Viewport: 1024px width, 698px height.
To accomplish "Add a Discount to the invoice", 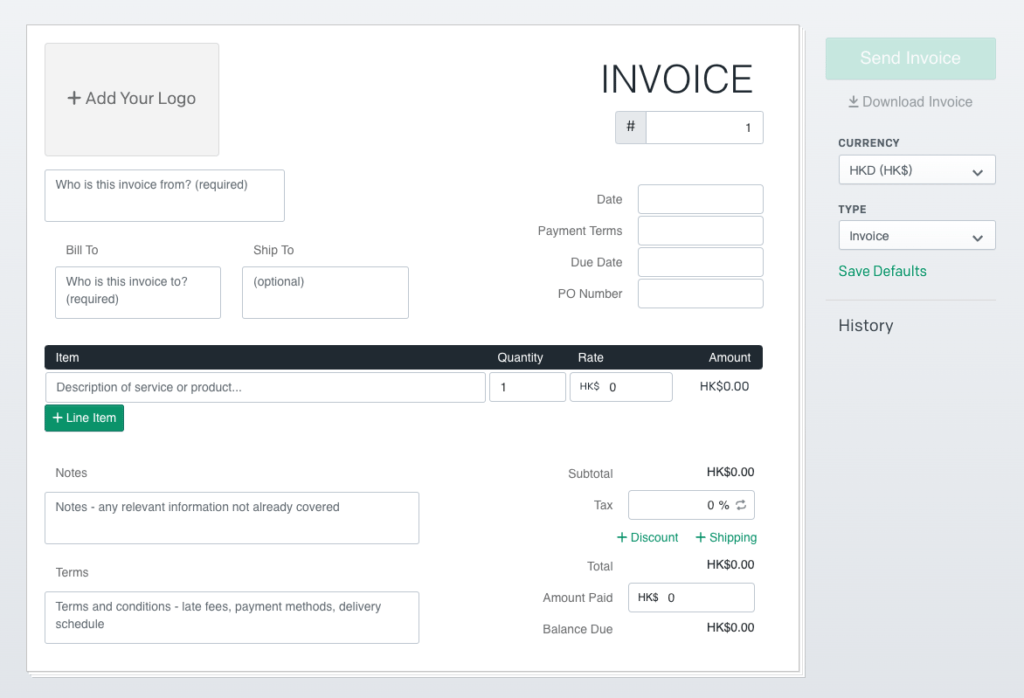I will [x=647, y=537].
